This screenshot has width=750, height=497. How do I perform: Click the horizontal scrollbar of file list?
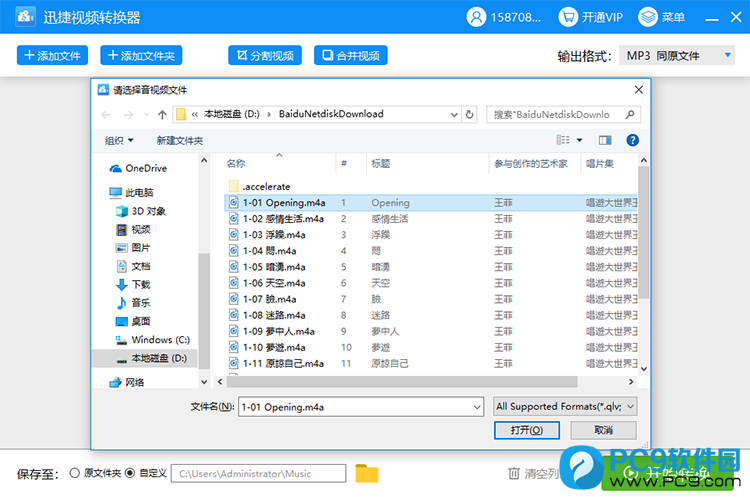(402, 382)
